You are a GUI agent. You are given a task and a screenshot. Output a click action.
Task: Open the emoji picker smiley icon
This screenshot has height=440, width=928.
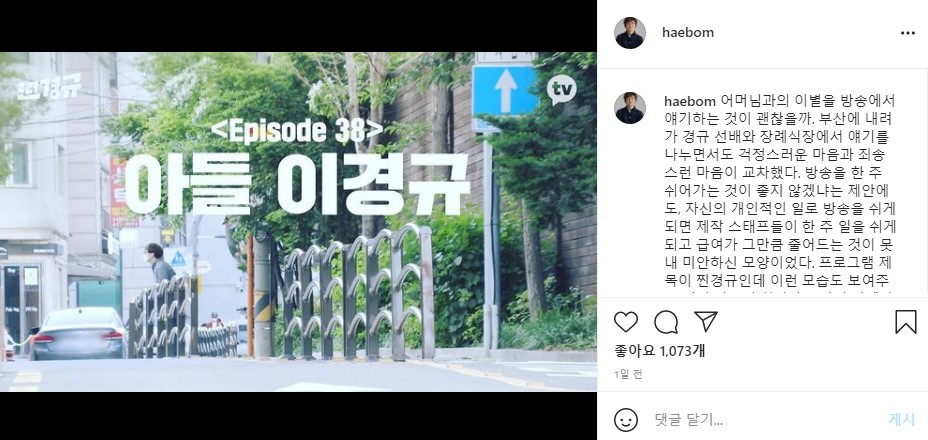tap(626, 420)
